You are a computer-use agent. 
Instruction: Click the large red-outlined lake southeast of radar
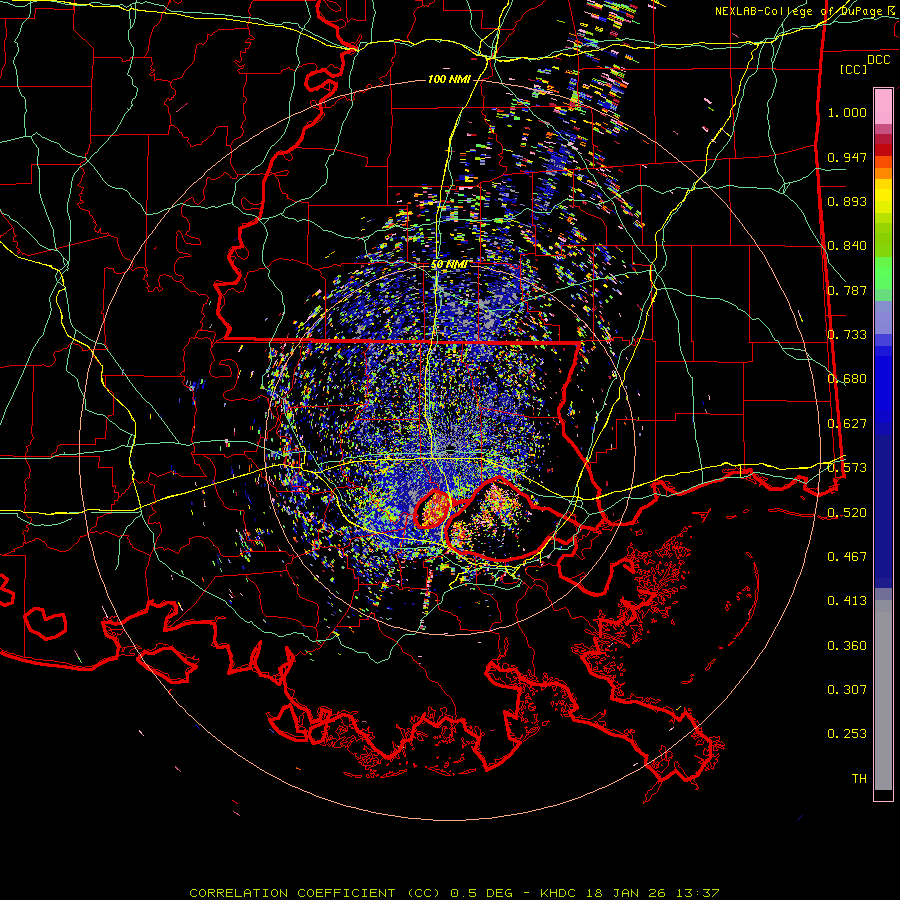coord(498,520)
